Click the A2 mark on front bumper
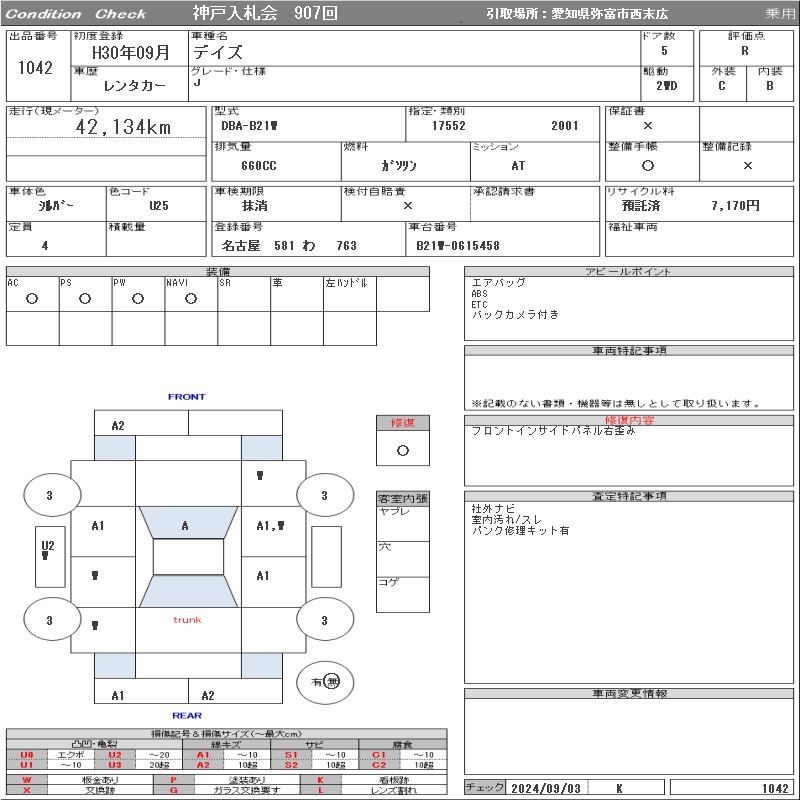This screenshot has height=800, width=800. click(x=118, y=425)
